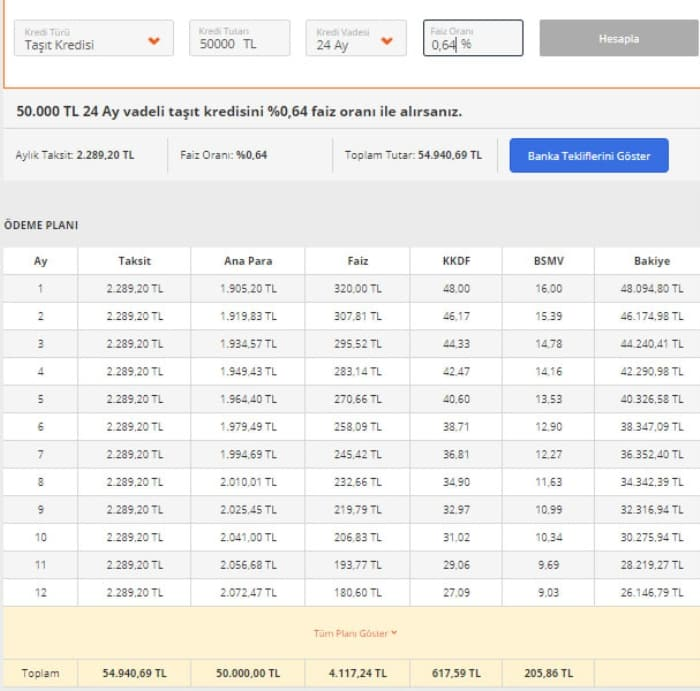Expand the Kredi Vadesi 24 Ay dropdown
Image resolution: width=700 pixels, height=691 pixels.
[x=355, y=39]
